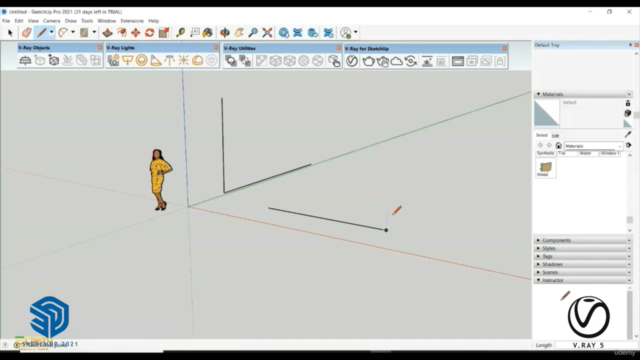Click the Zoom Extents tool

click(267, 33)
